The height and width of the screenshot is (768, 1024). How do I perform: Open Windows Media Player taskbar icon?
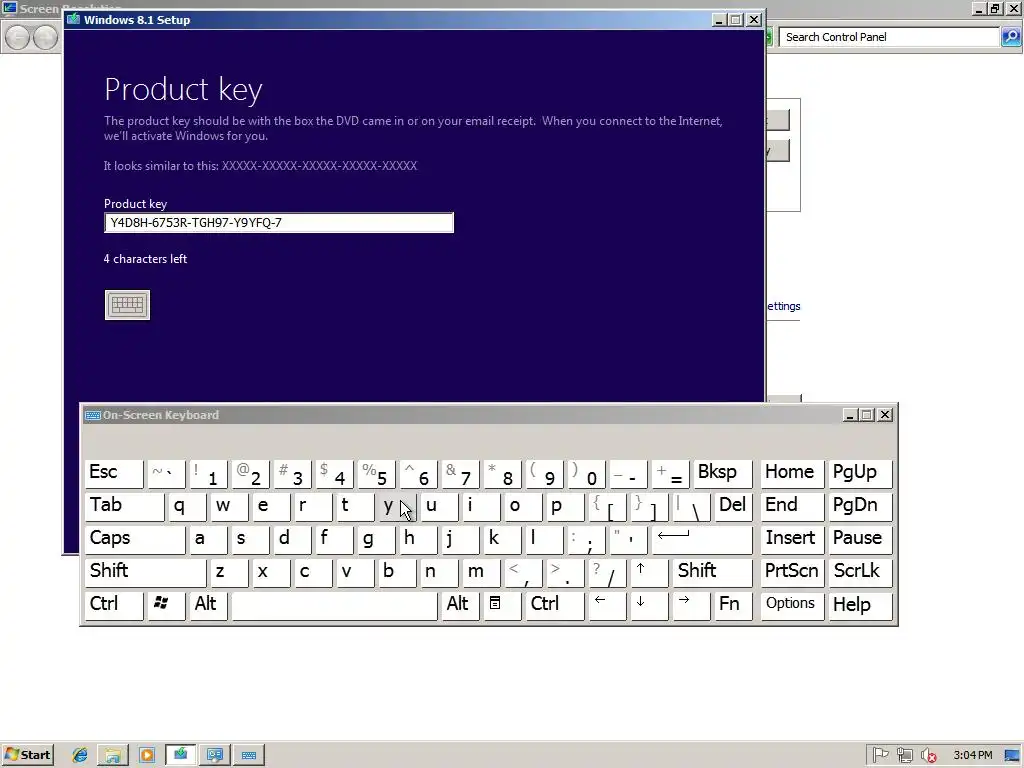[x=147, y=755]
